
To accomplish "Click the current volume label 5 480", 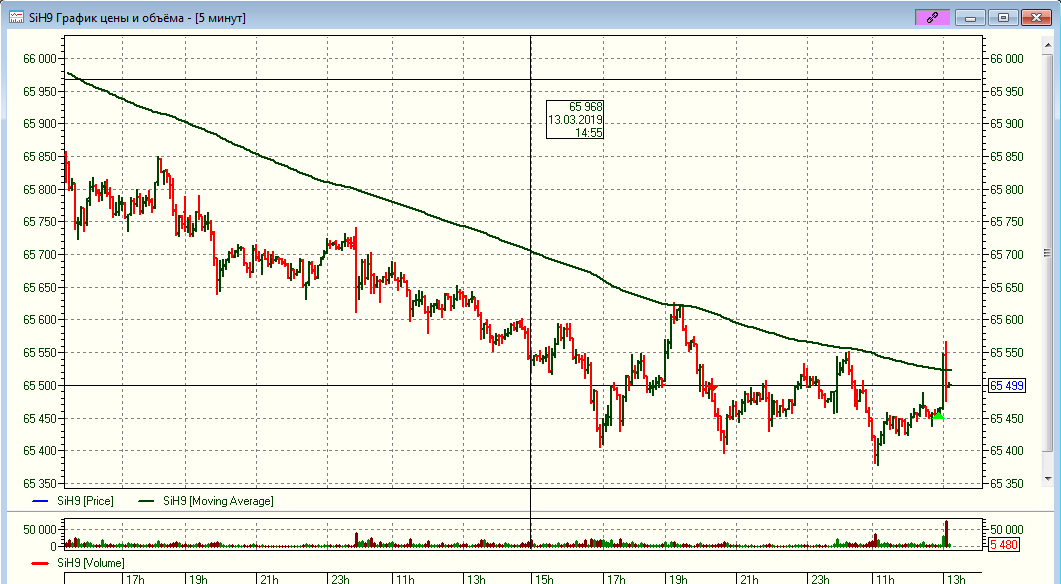I will click(1004, 545).
